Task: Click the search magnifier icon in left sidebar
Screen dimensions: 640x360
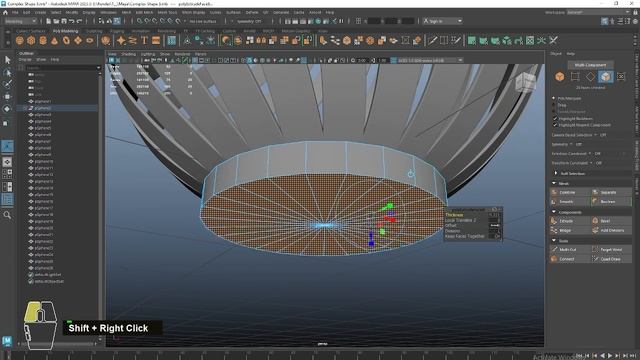Action: 7,215
